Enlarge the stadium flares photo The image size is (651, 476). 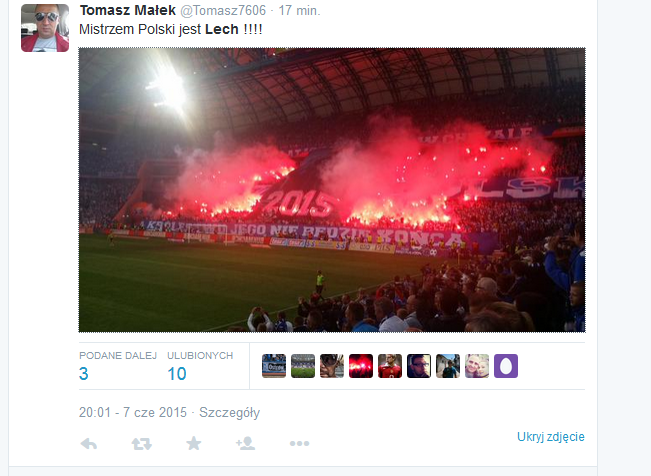click(332, 190)
